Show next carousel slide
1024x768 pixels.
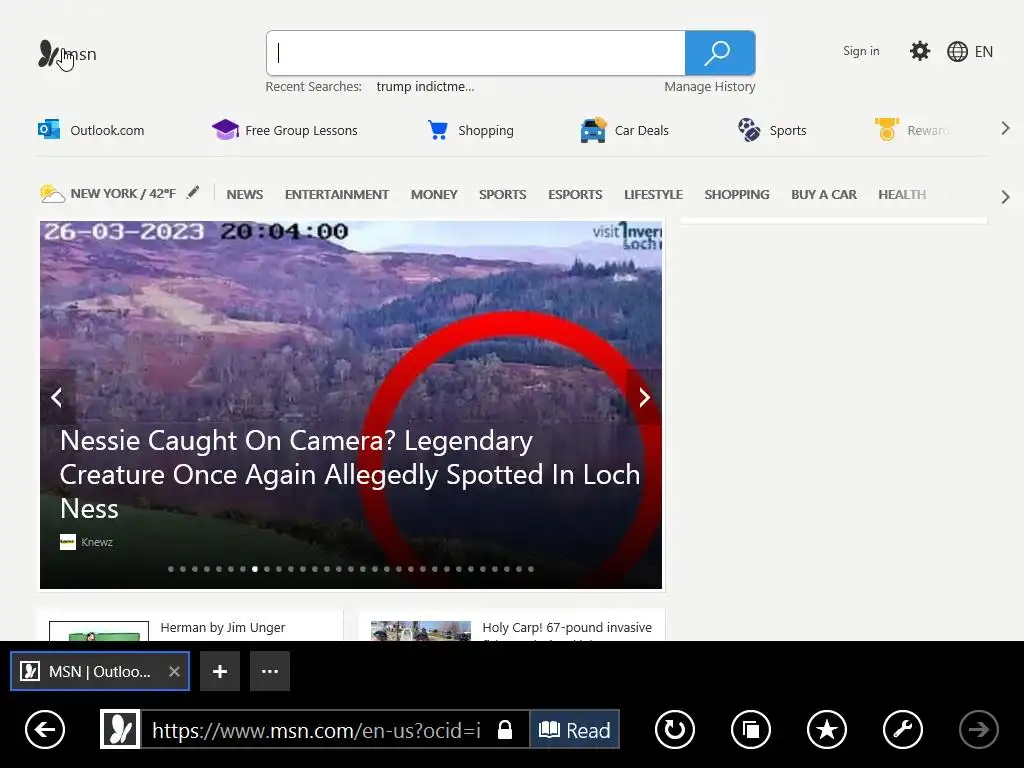(x=645, y=397)
